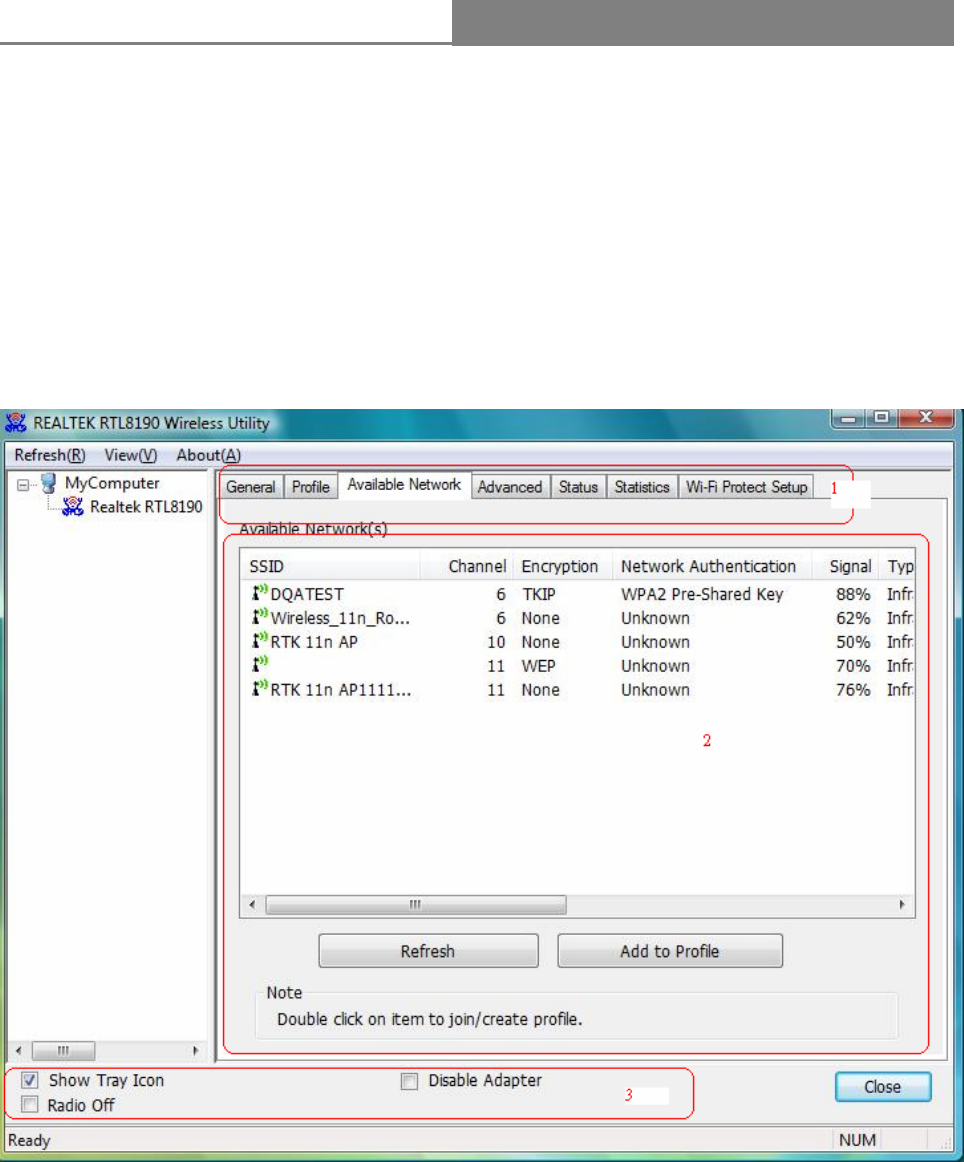Image resolution: width=964 pixels, height=1162 pixels.
Task: Click the Close button
Action: tap(882, 1086)
